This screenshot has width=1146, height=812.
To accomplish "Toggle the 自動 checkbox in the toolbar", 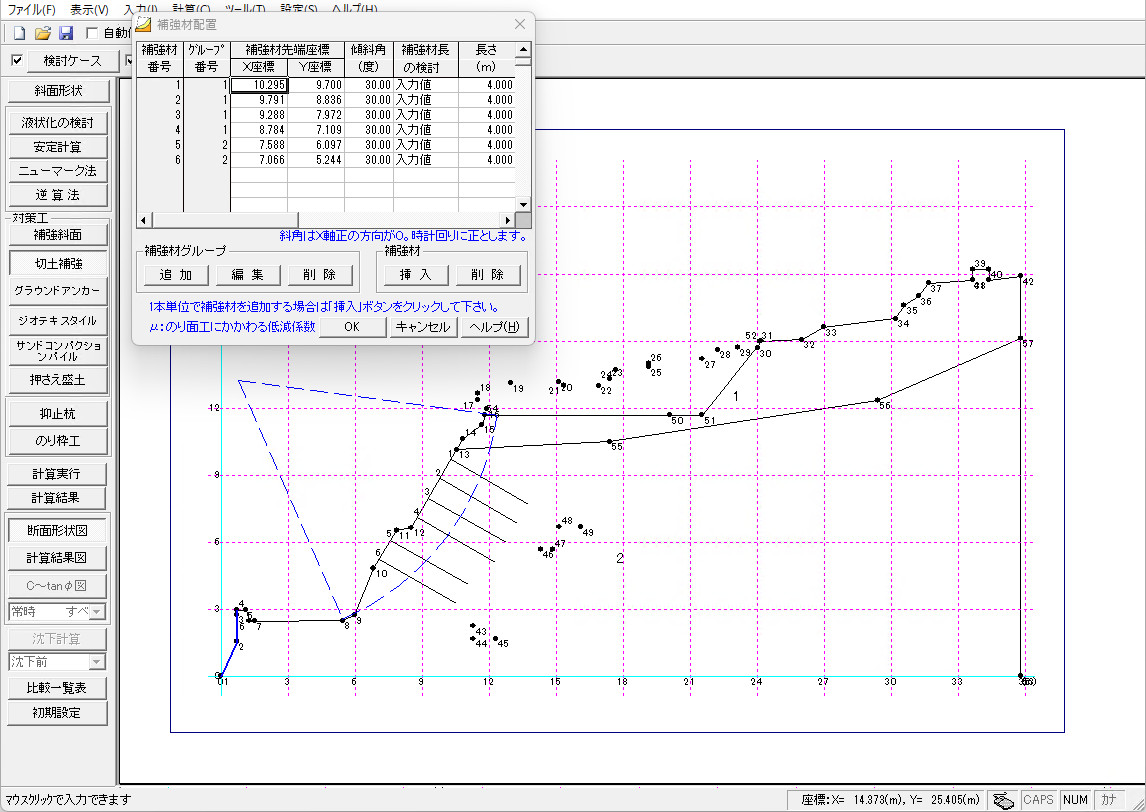I will [92, 33].
